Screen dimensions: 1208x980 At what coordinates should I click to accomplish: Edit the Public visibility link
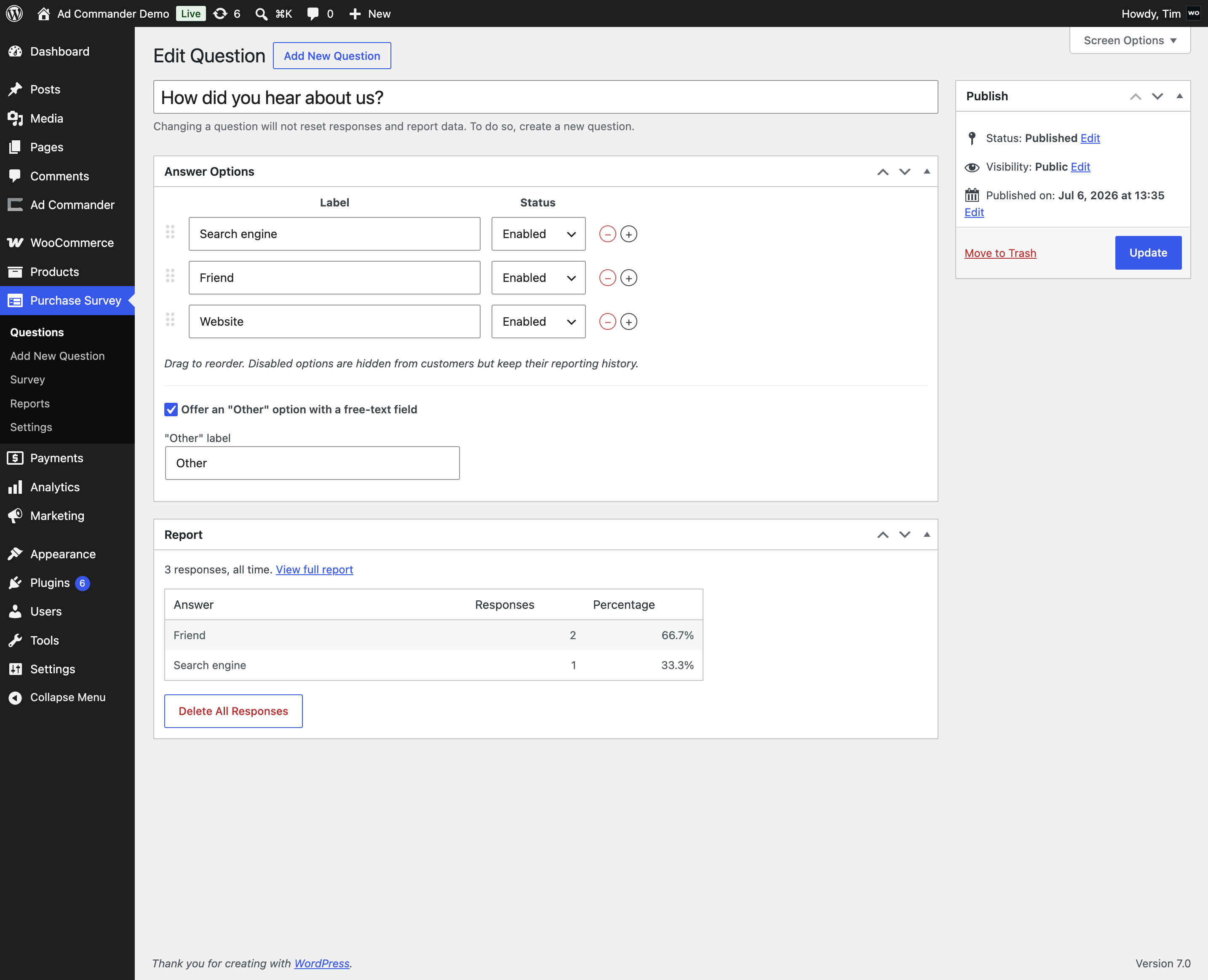tap(1080, 167)
